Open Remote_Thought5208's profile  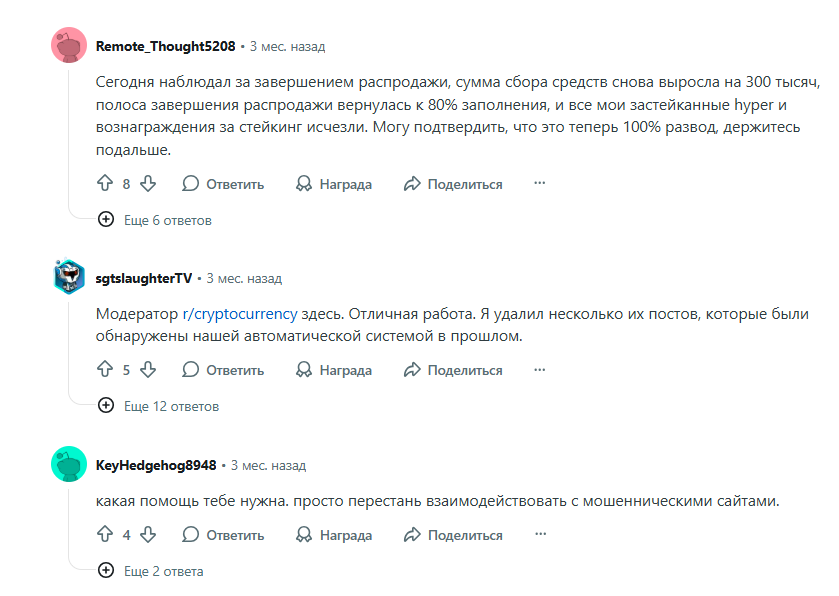click(x=167, y=45)
